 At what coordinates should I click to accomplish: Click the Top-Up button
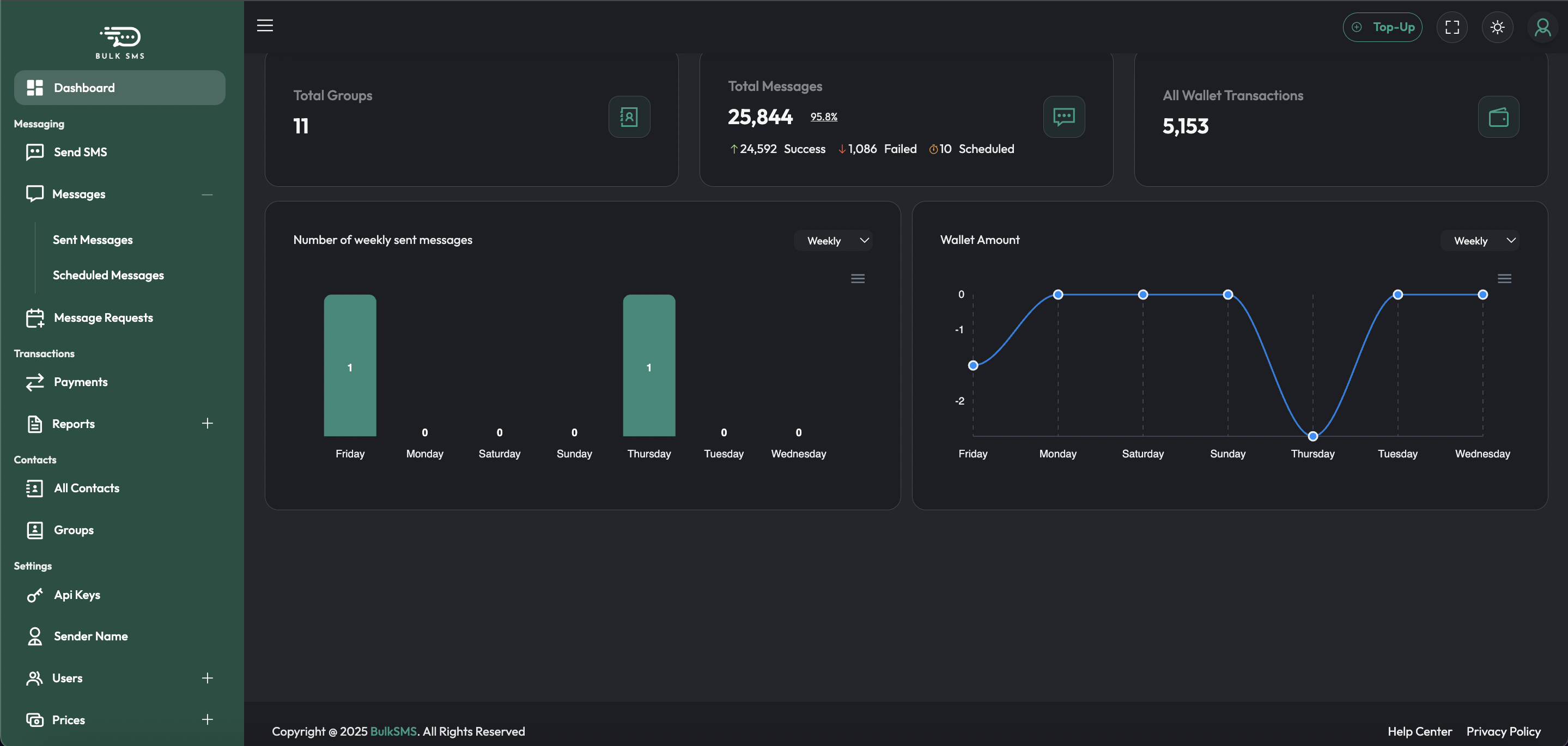click(1382, 27)
